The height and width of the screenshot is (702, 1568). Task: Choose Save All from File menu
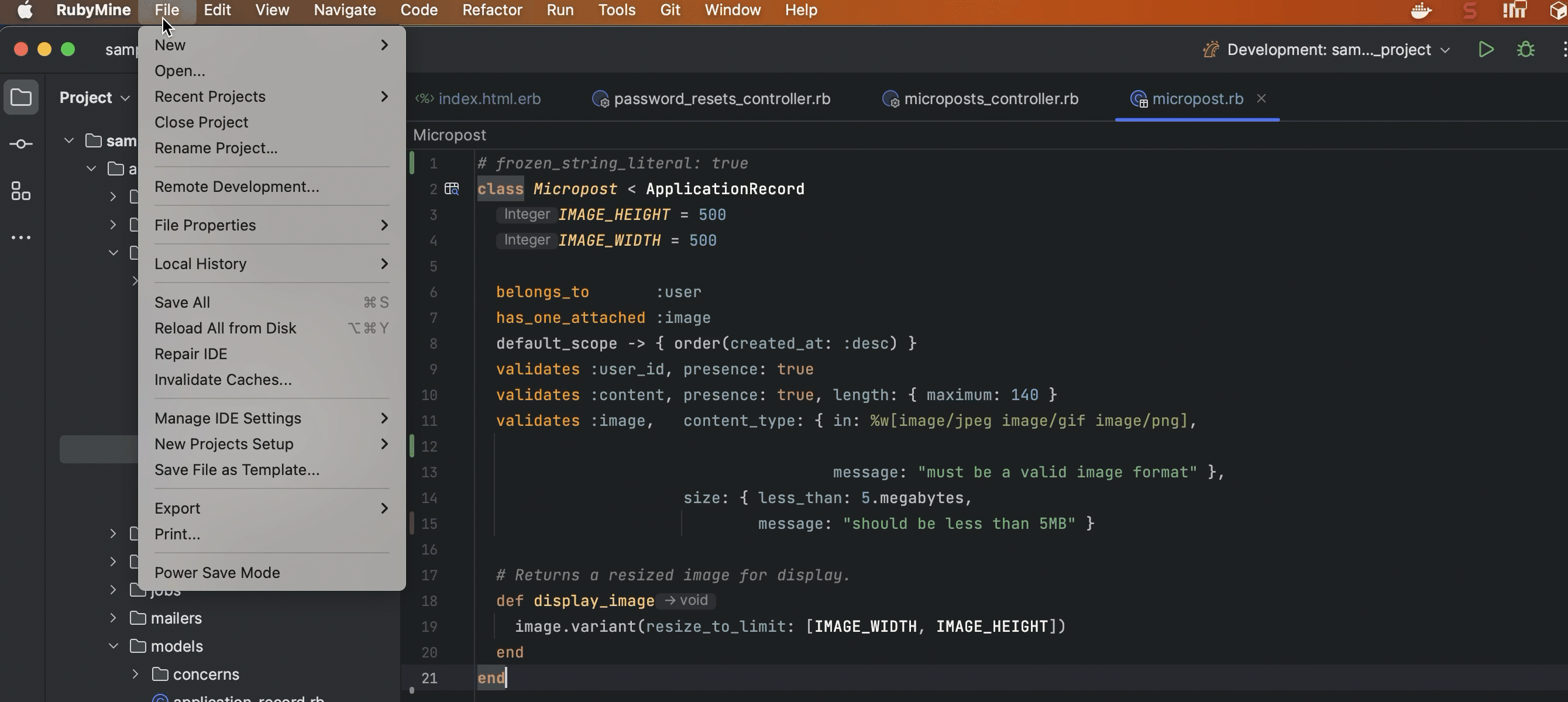[x=182, y=302]
